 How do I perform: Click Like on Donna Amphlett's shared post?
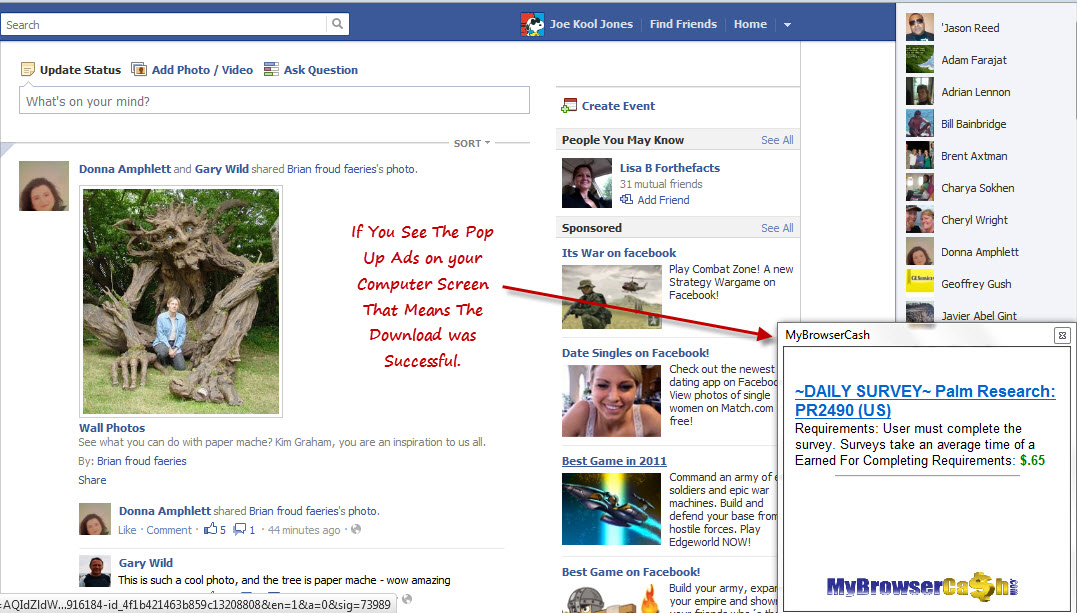[x=127, y=530]
